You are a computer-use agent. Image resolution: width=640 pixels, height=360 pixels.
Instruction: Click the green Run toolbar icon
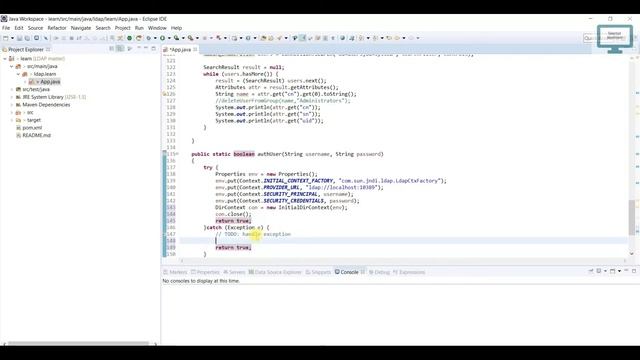point(162,38)
